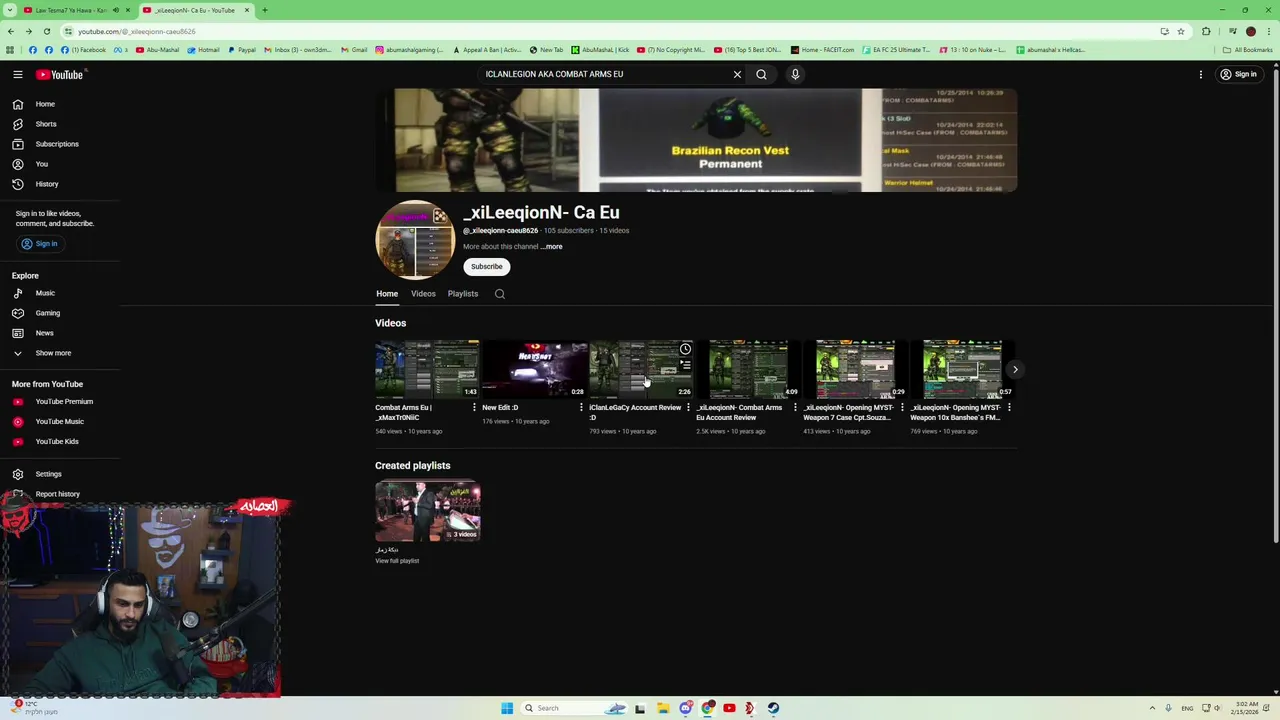Open options for MYST-Weapon 7 Case video

[x=902, y=408]
